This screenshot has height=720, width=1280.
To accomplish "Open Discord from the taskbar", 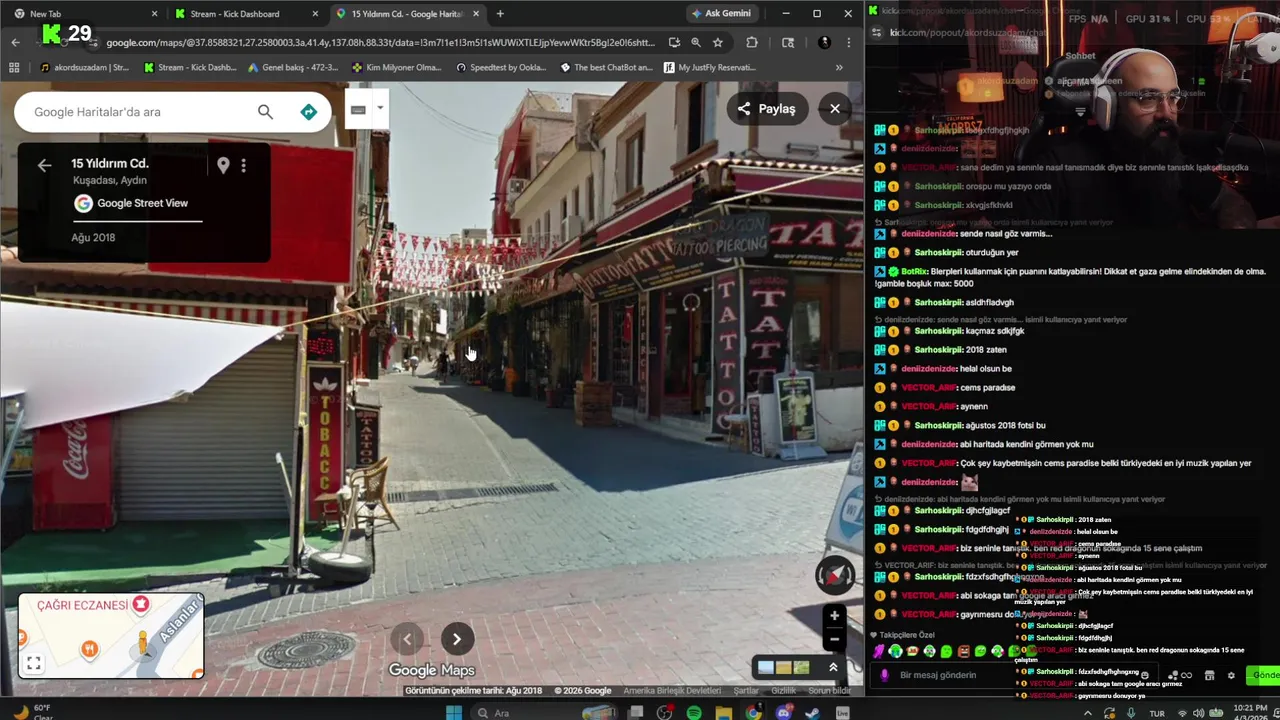I will (784, 712).
